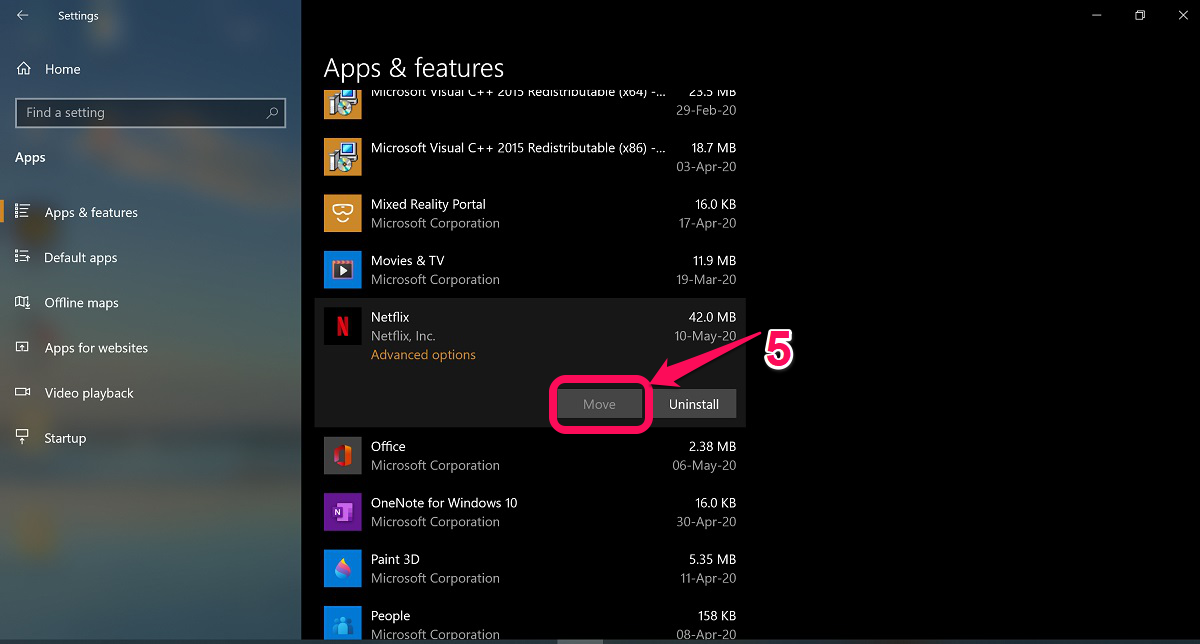Click the Mixed Reality Portal icon
Viewport: 1200px width, 644px height.
pyautogui.click(x=343, y=213)
